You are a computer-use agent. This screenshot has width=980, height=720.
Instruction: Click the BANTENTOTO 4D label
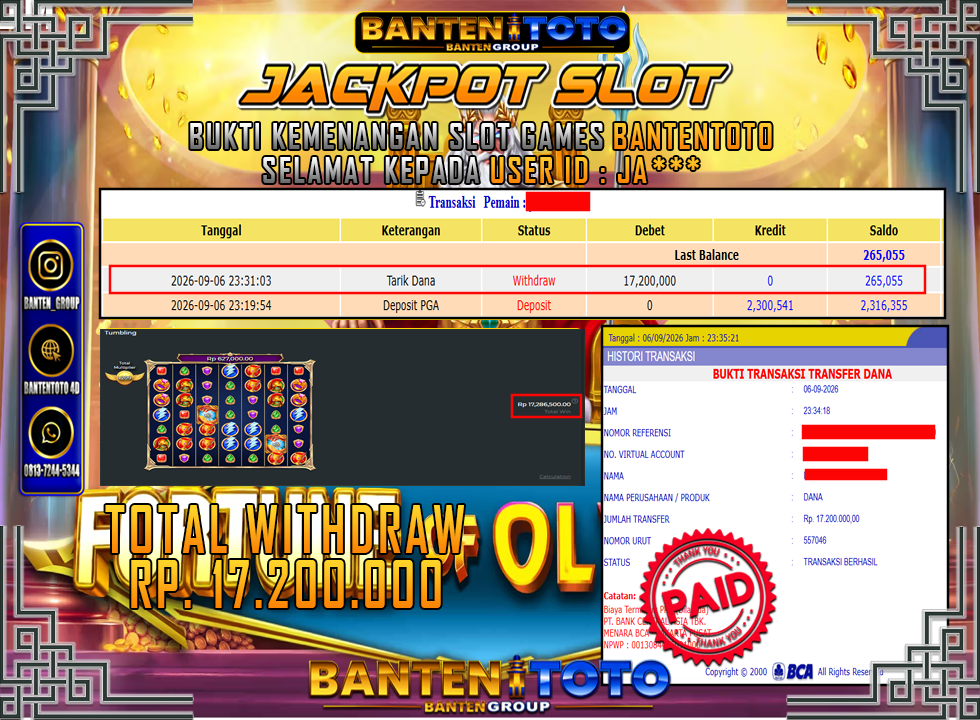pos(51,388)
